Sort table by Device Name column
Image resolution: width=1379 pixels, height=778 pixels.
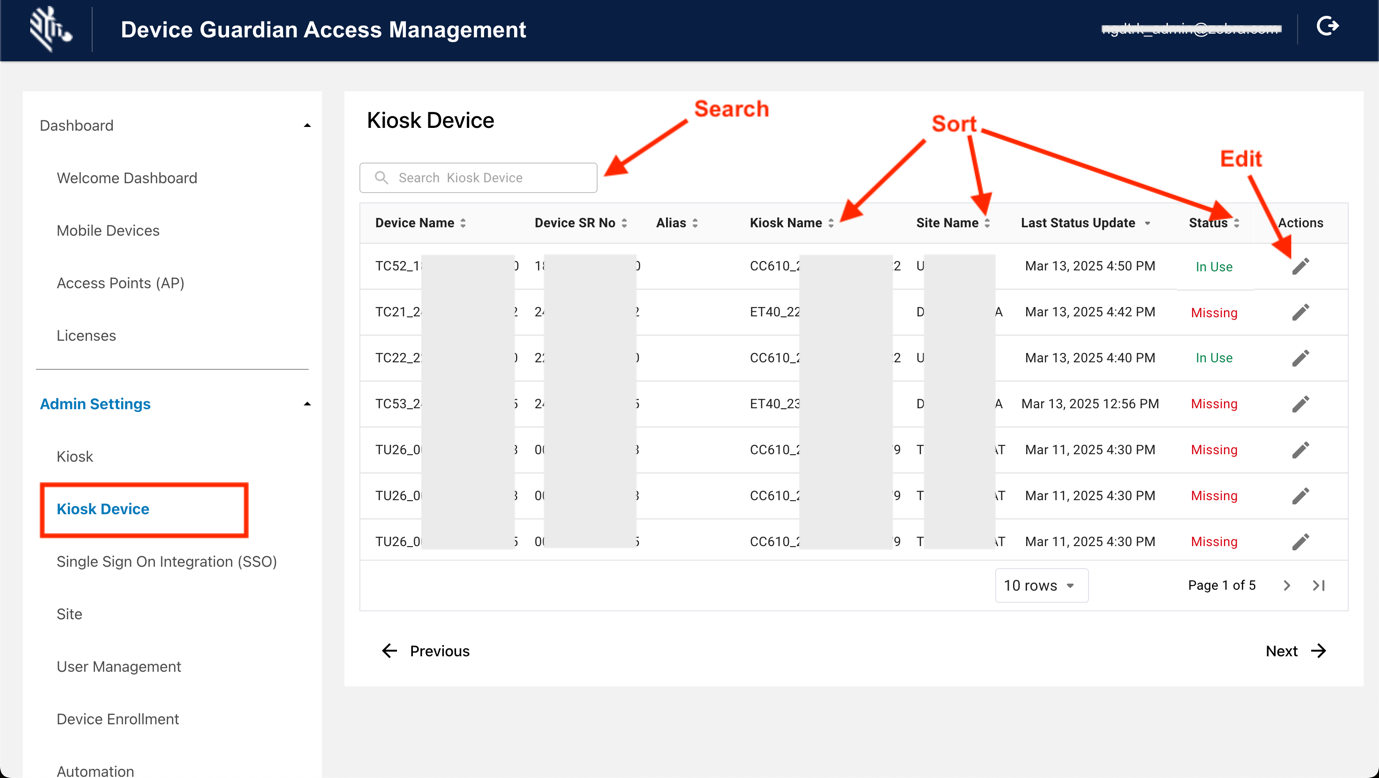463,223
